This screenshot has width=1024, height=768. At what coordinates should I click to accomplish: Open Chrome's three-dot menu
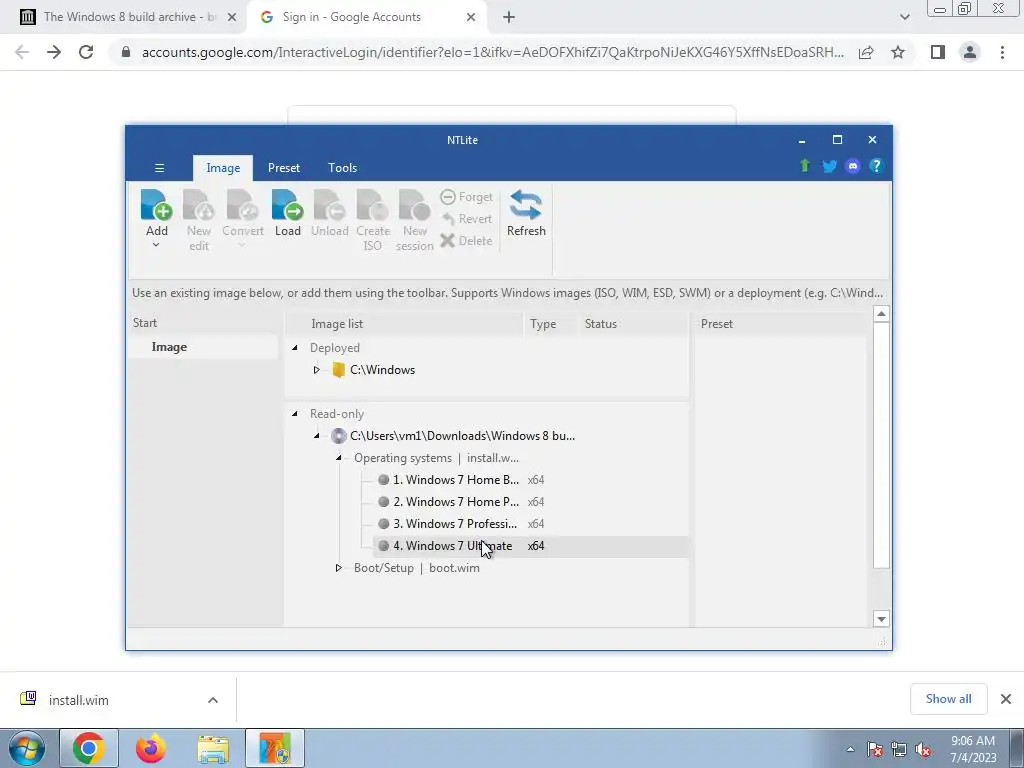pyautogui.click(x=1002, y=52)
